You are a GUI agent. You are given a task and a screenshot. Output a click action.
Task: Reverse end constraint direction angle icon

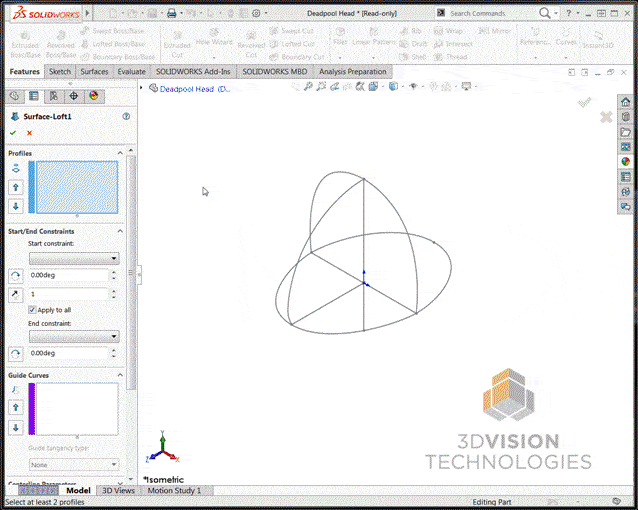click(x=15, y=353)
